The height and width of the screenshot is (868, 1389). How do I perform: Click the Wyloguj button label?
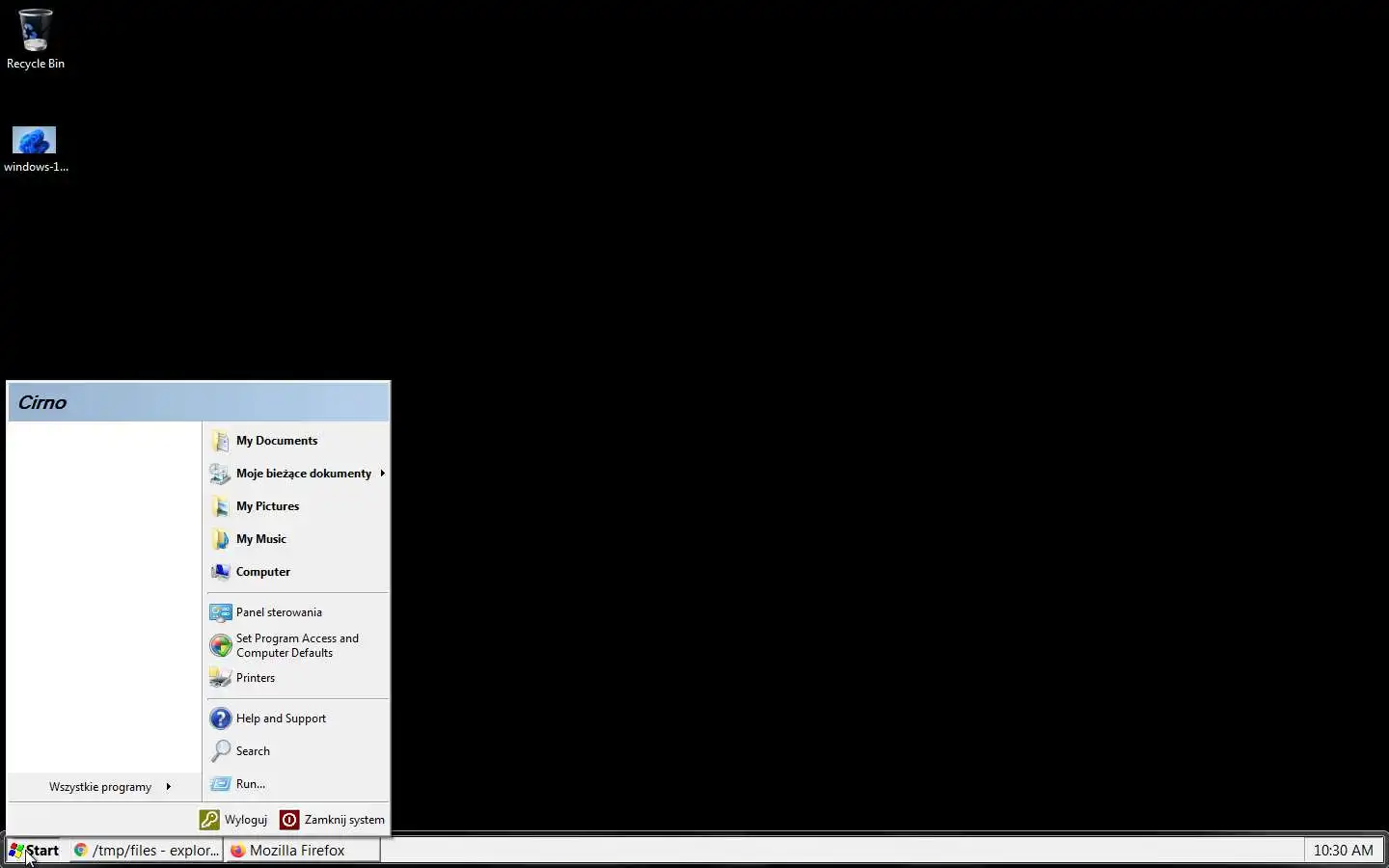coord(246,820)
